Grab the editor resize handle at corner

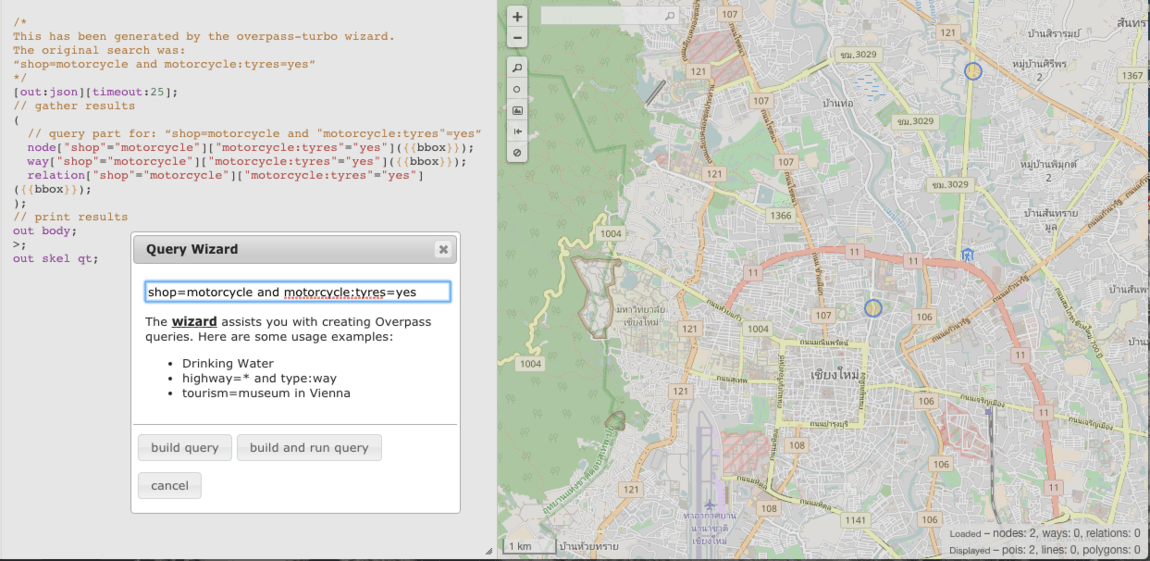tap(489, 551)
